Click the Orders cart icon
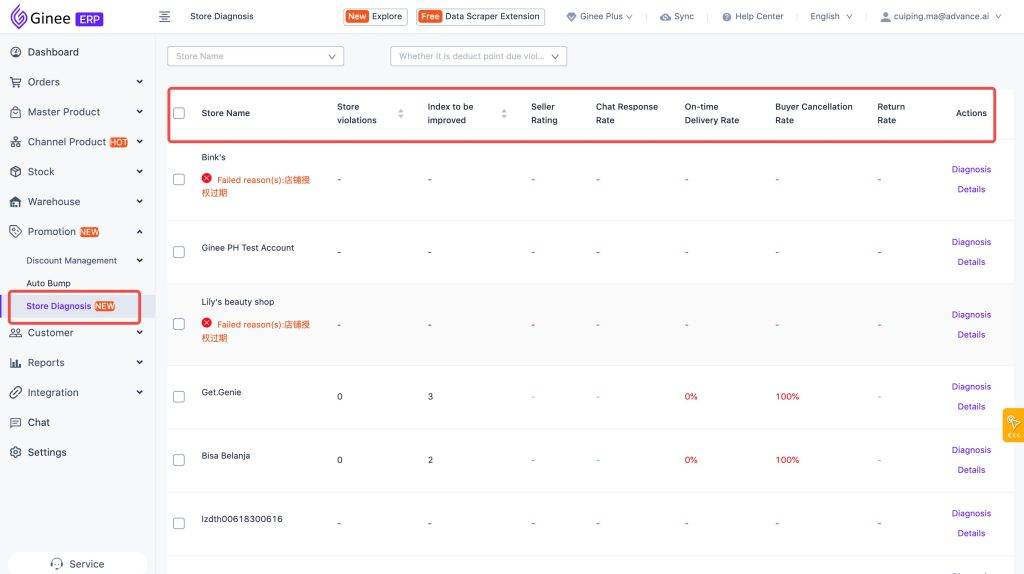The width and height of the screenshot is (1024, 574). pos(16,82)
